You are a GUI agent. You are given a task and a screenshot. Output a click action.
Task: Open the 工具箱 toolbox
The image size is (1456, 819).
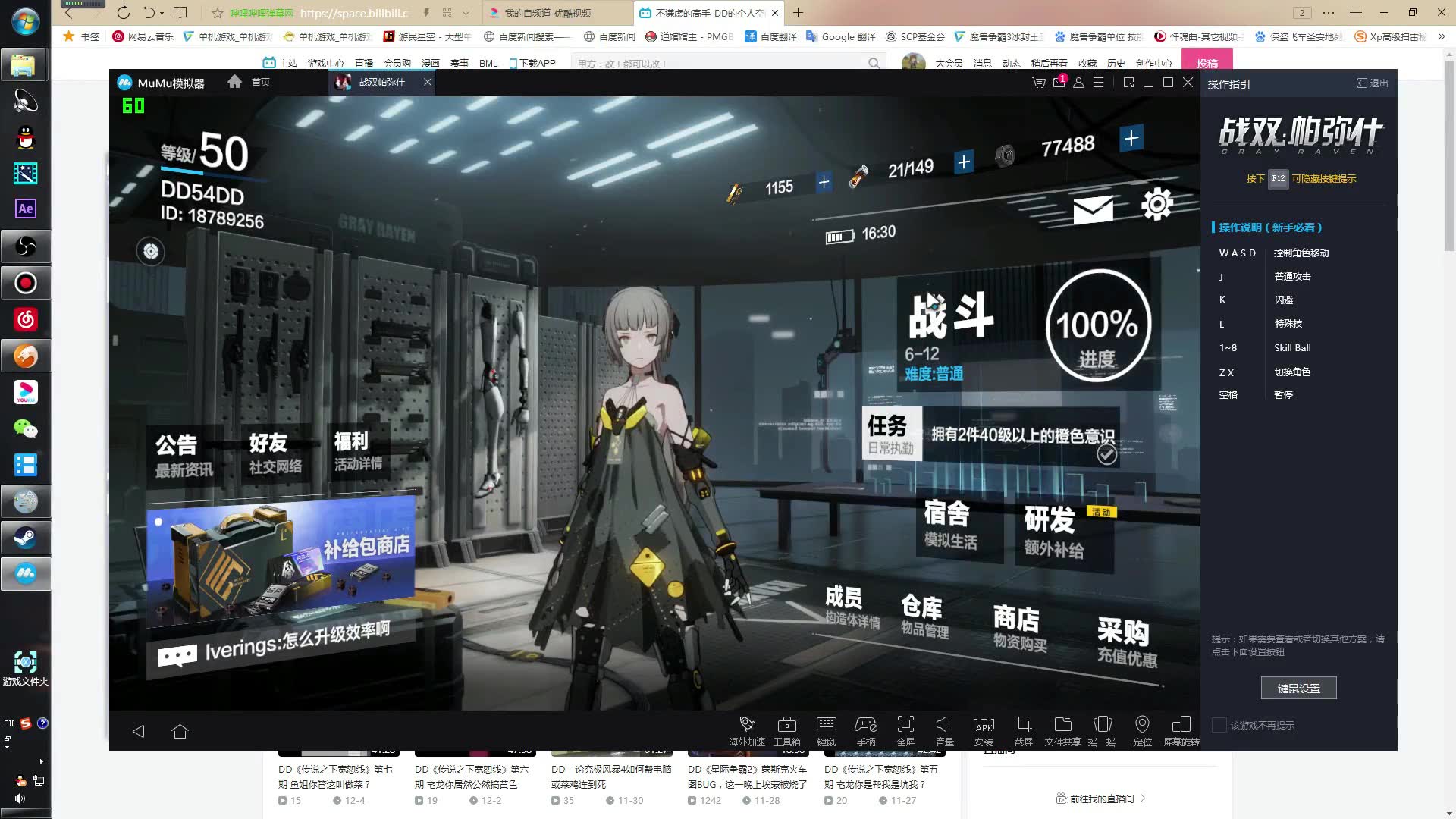[x=787, y=731]
